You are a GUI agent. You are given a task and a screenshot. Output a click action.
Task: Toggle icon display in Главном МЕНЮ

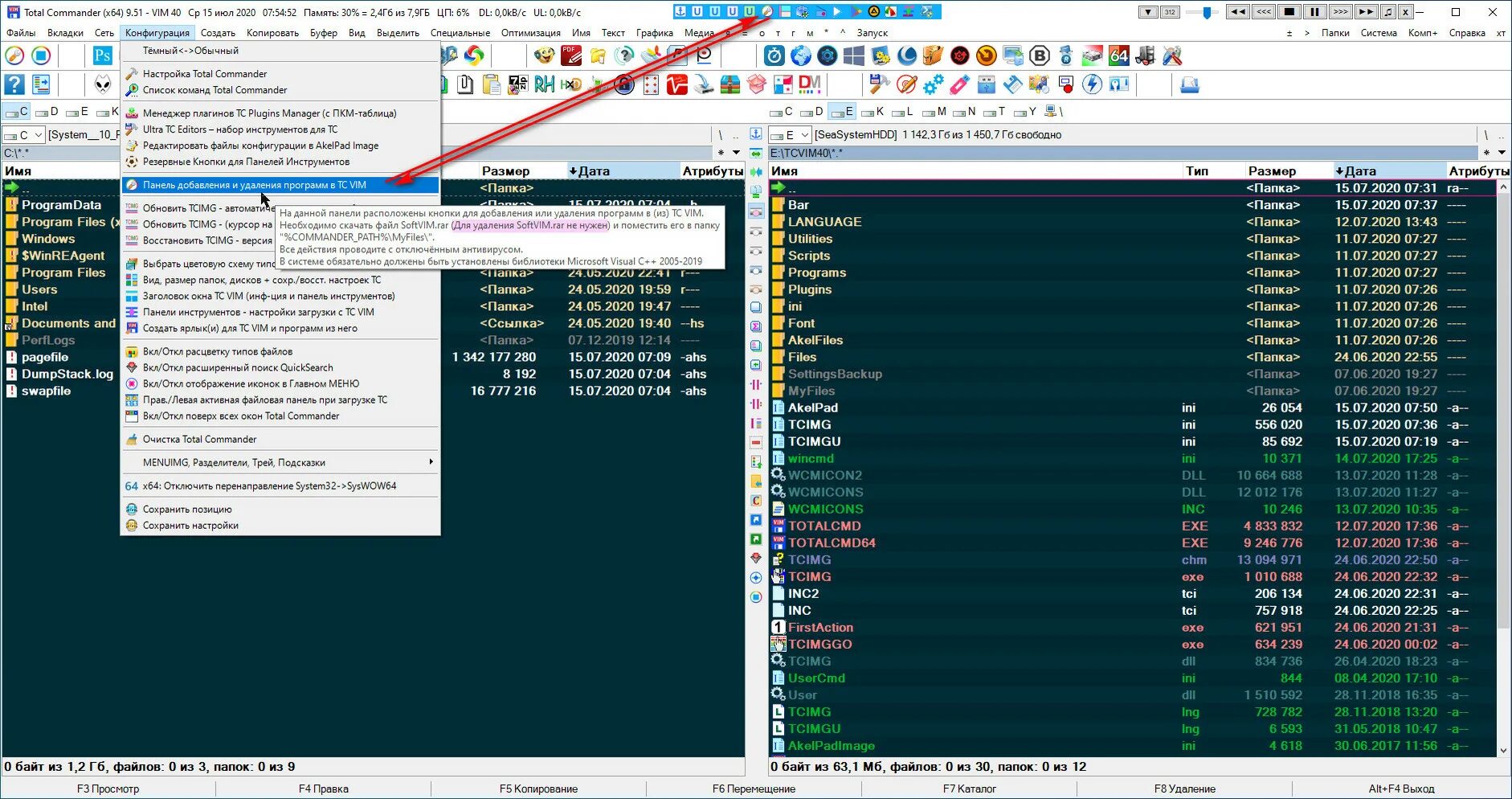pyautogui.click(x=280, y=383)
